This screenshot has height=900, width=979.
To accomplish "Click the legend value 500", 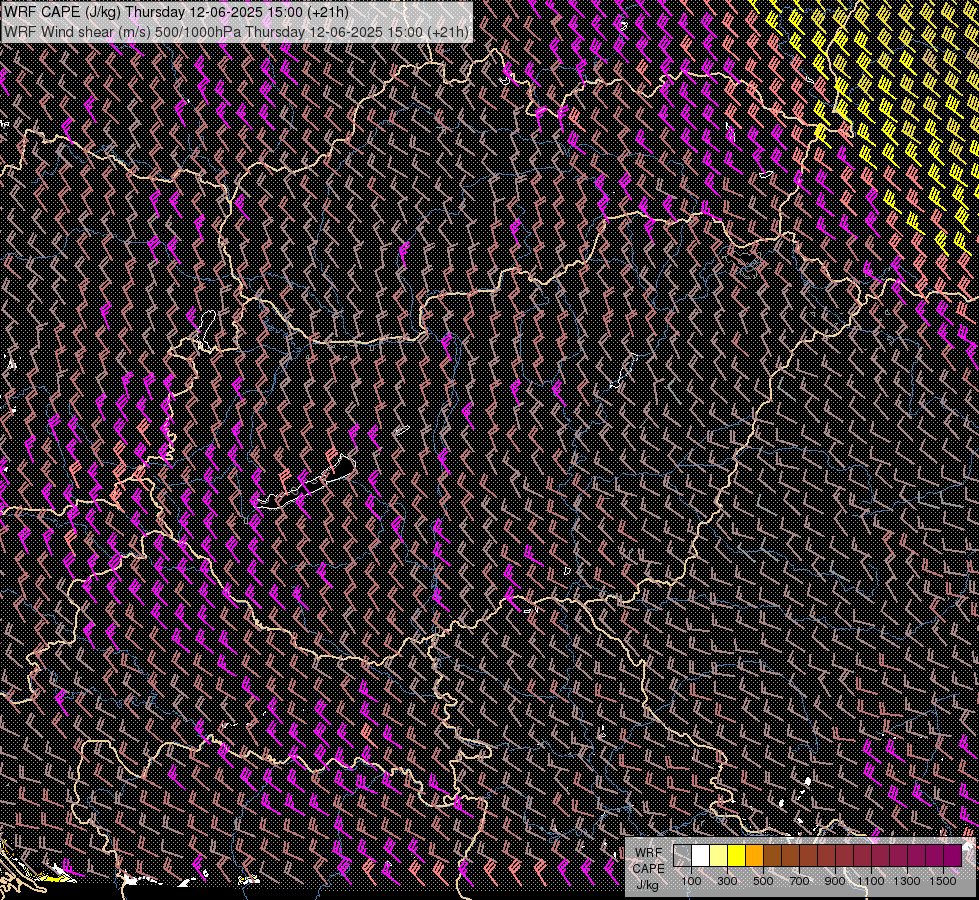I will click(x=763, y=881).
